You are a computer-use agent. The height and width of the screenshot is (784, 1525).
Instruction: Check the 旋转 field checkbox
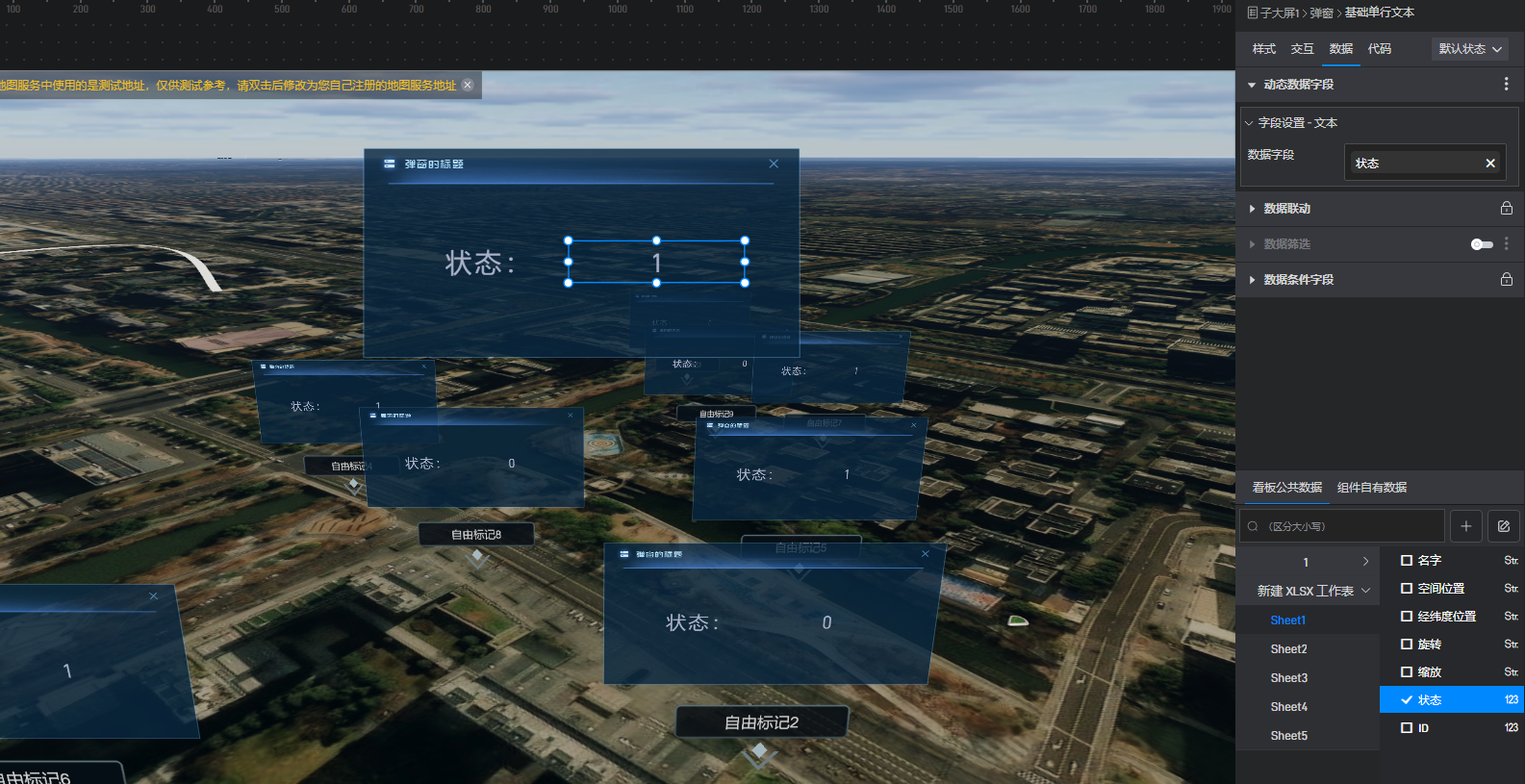1407,644
